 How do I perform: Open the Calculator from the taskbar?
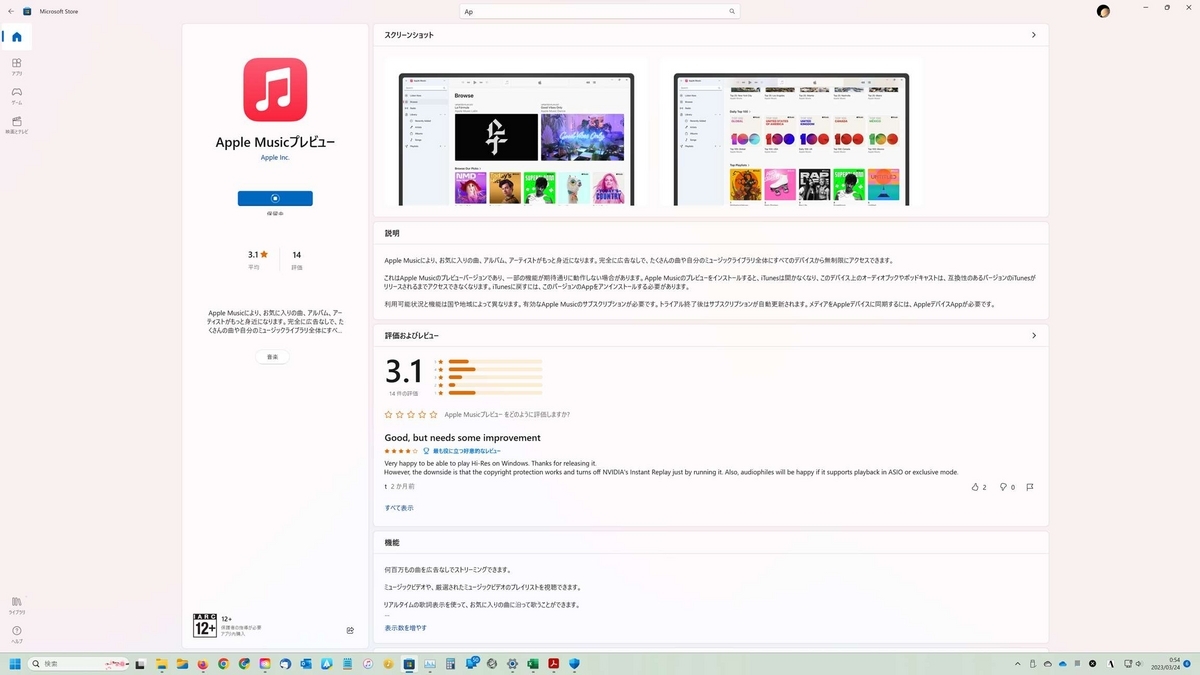coord(450,663)
